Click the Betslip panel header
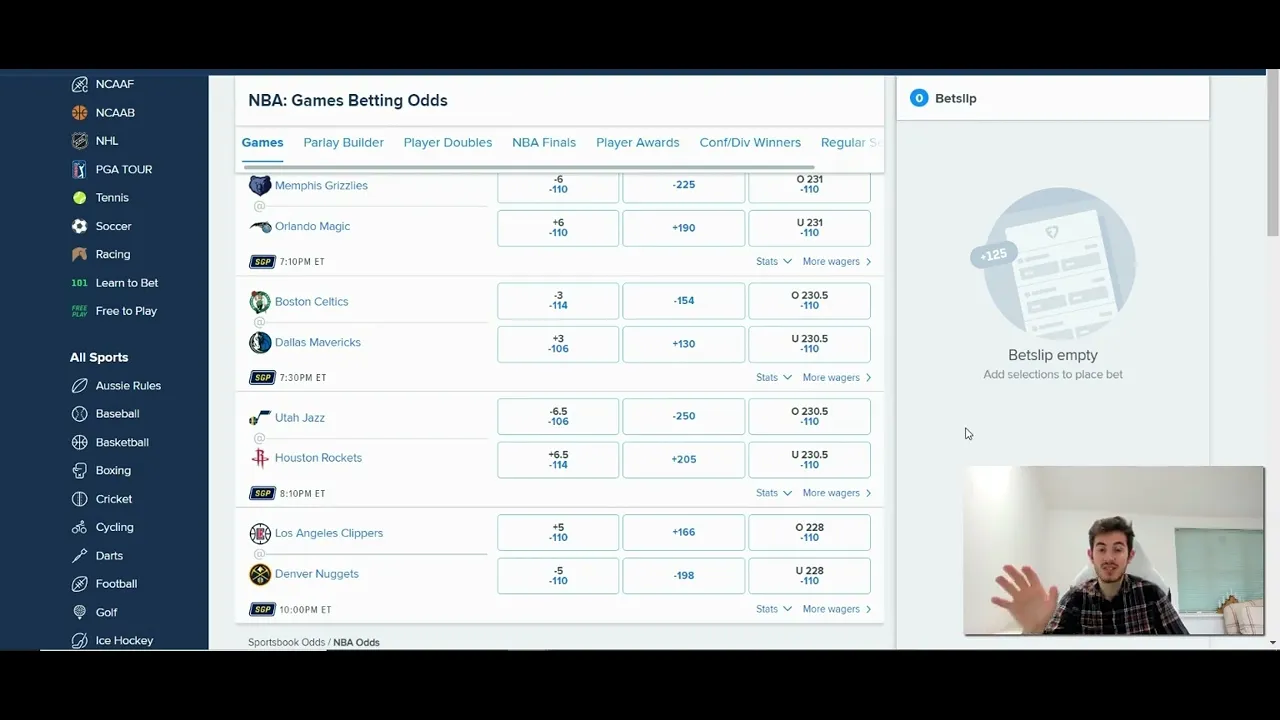The width and height of the screenshot is (1280, 720). pyautogui.click(x=1052, y=98)
